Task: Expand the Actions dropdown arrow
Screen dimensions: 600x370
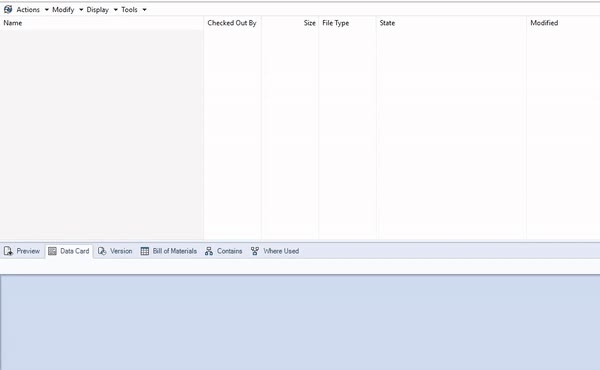Action: tap(47, 10)
